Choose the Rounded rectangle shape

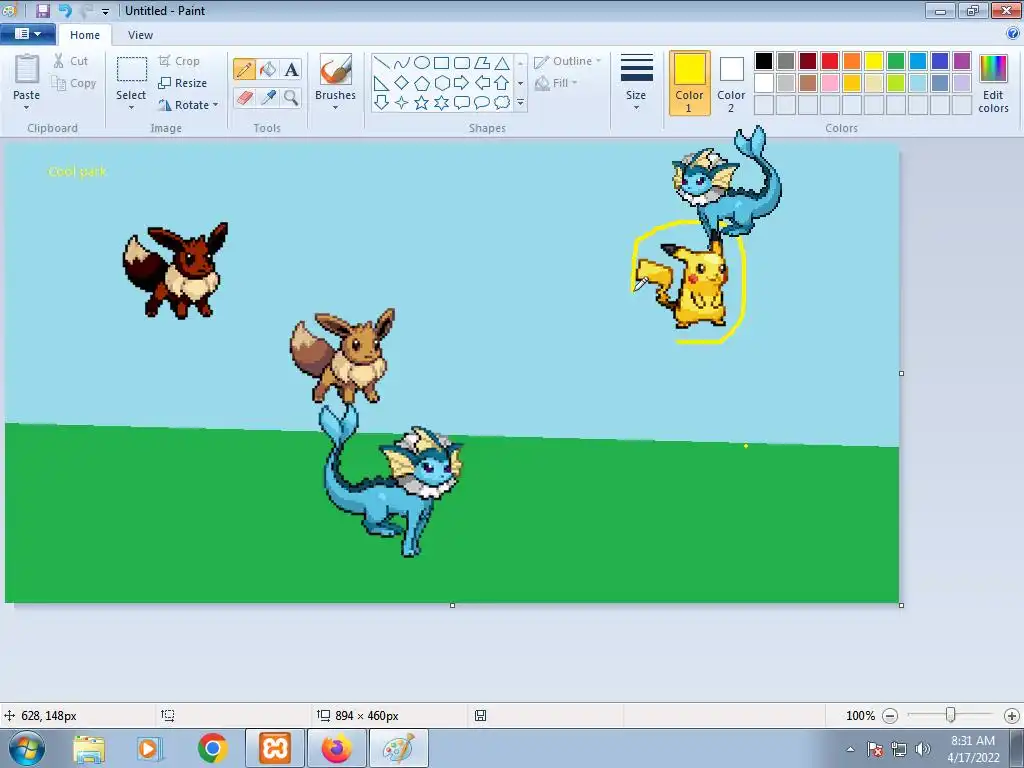tap(462, 63)
